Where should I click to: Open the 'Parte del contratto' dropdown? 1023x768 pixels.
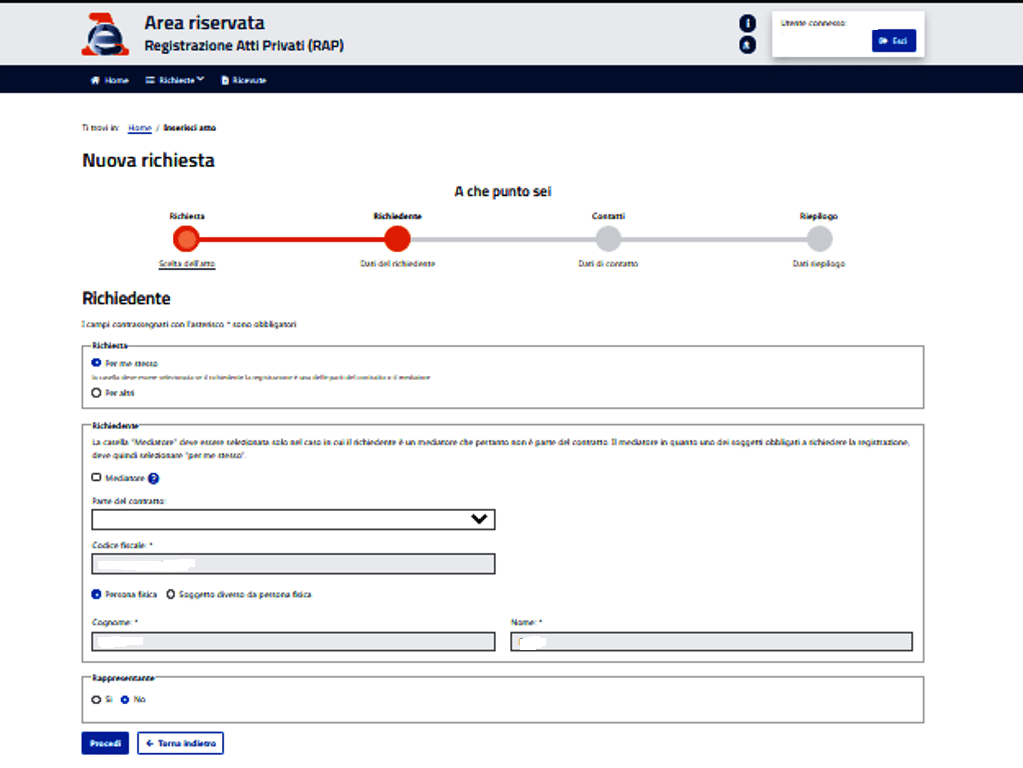pos(293,519)
